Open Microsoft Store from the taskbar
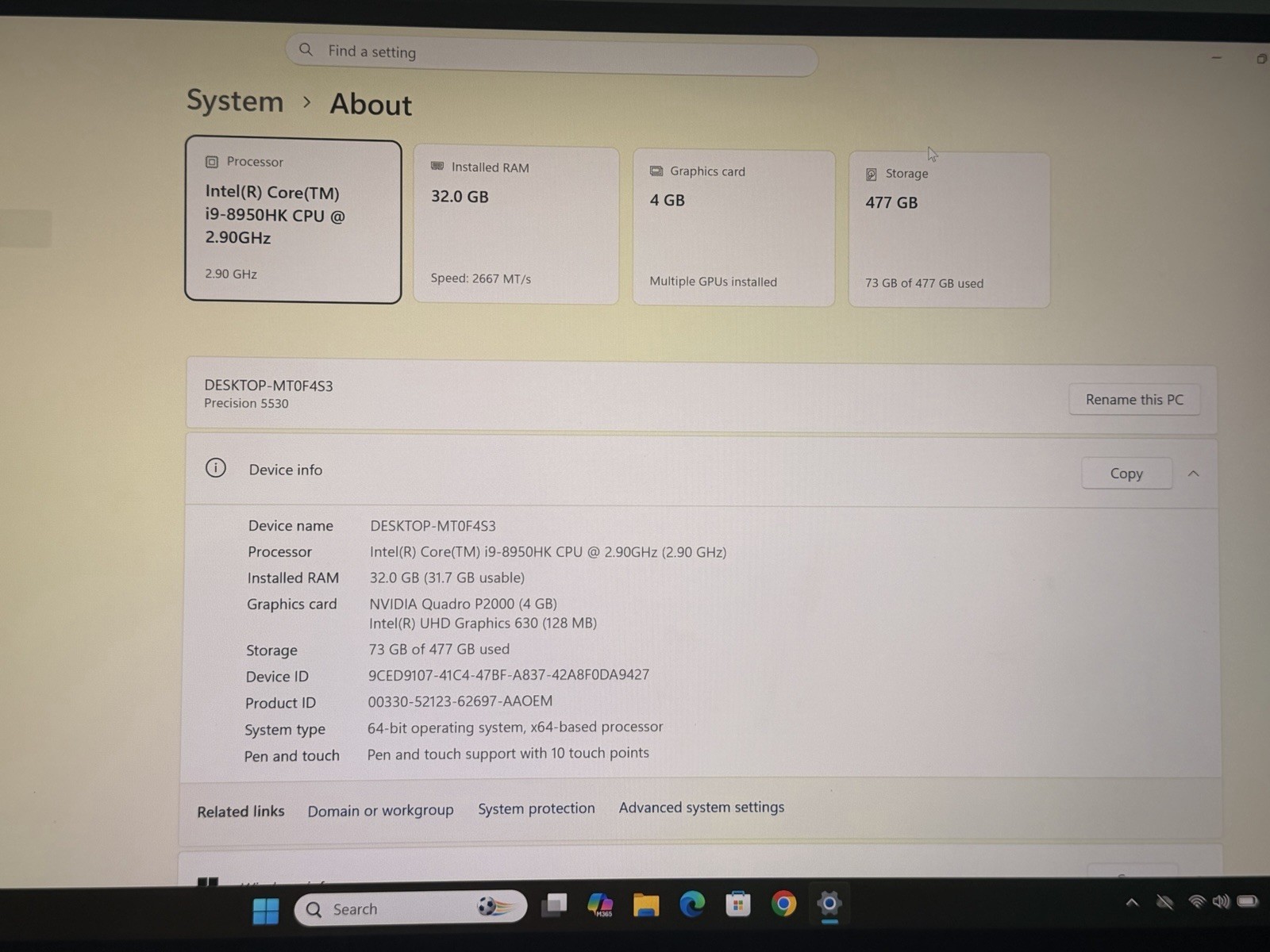 coord(738,904)
